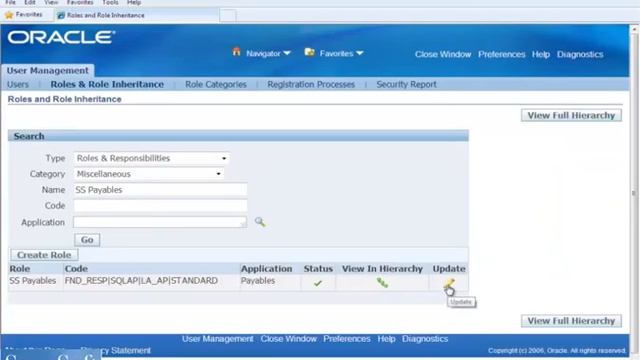Screen dimensions: 640x360
Task: Open Preferences link in header
Action: tap(502, 54)
